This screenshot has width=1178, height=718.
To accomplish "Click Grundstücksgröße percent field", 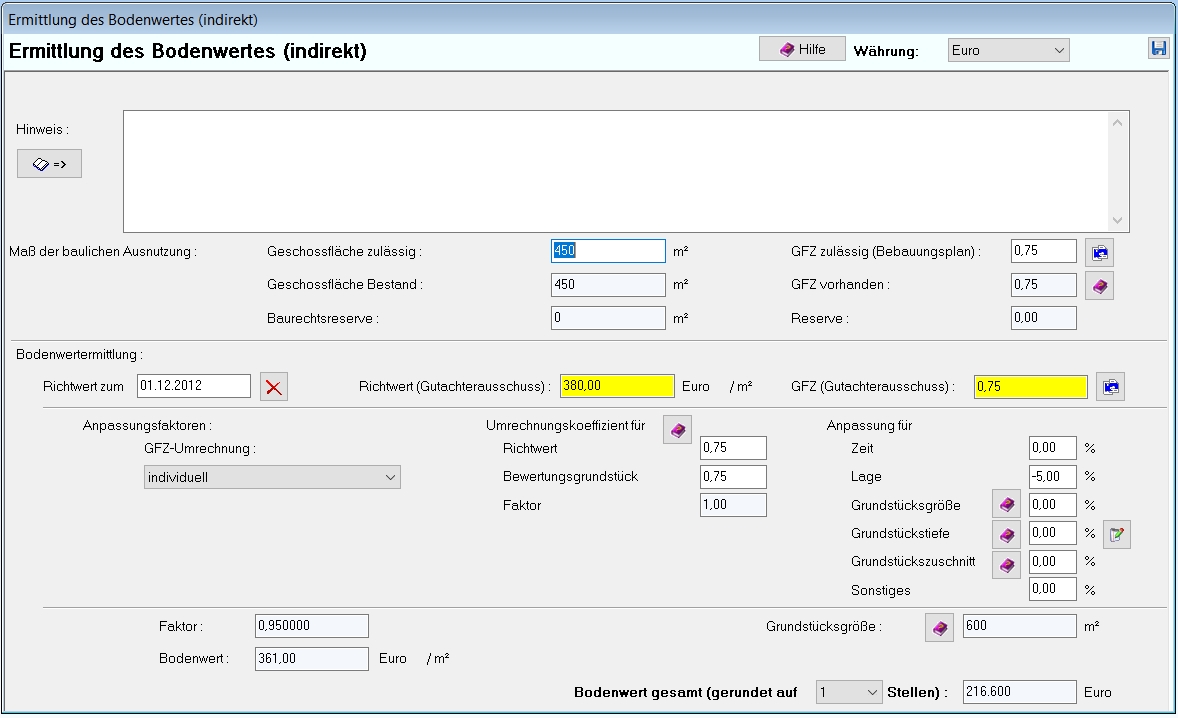I will [1053, 505].
